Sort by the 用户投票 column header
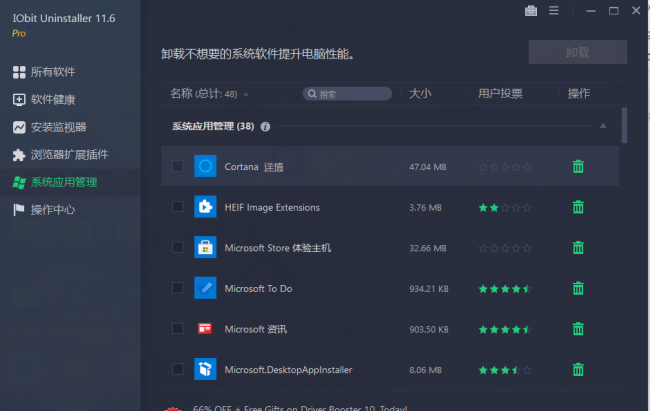 (500, 94)
